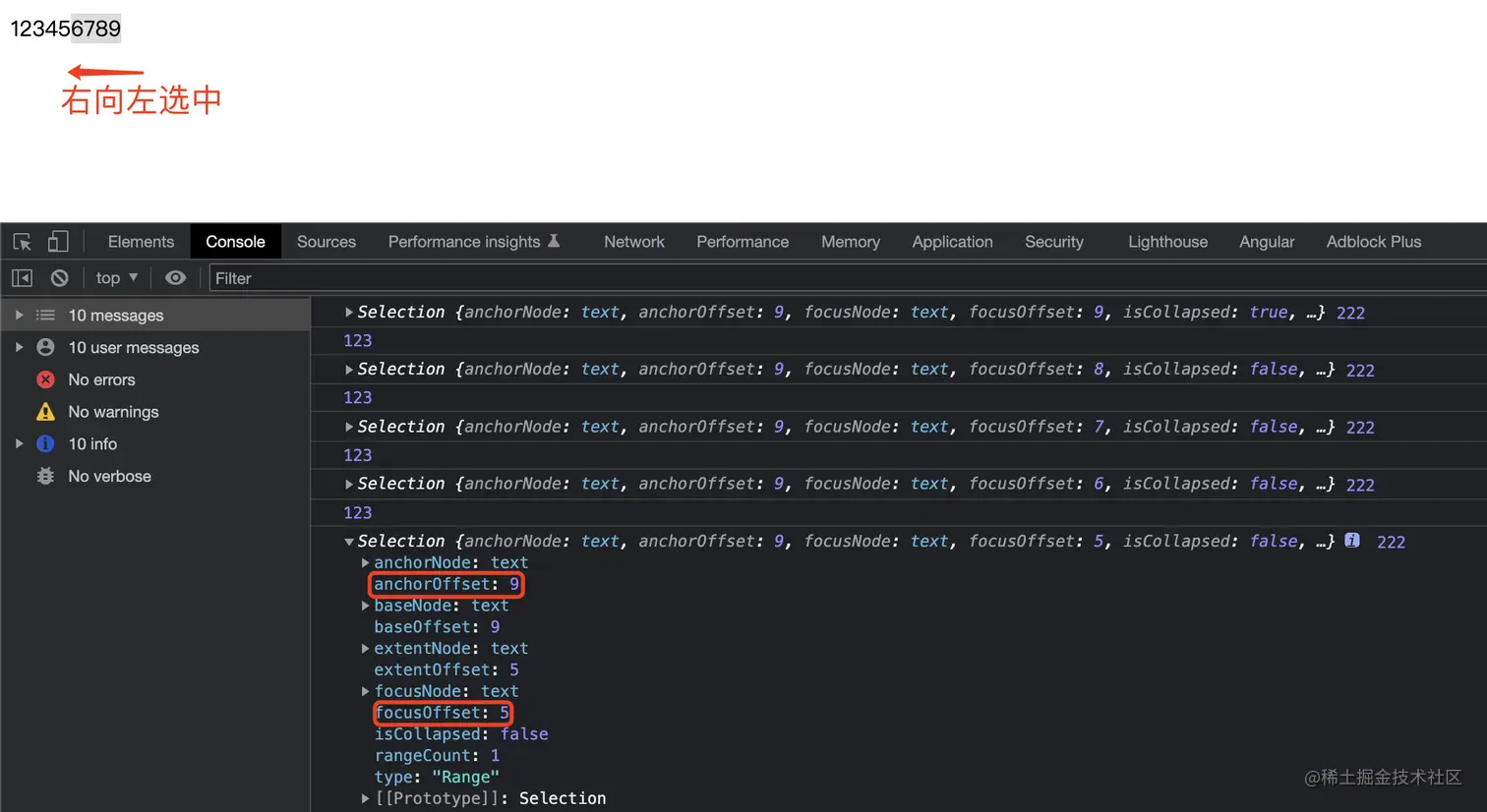Screen dimensions: 1487x812
Task: Switch to the Elements tab
Action: (x=141, y=242)
